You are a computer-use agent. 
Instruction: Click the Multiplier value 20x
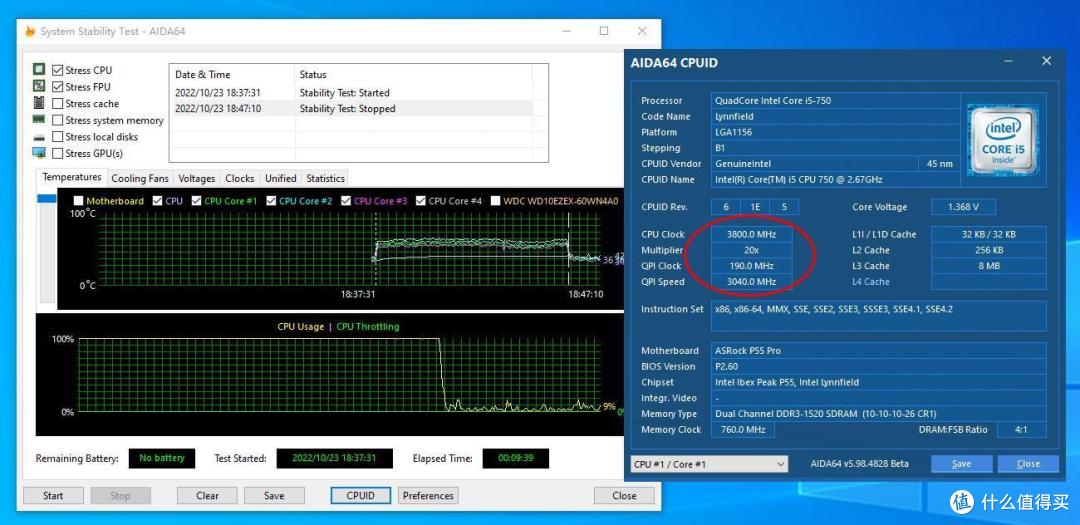[751, 250]
